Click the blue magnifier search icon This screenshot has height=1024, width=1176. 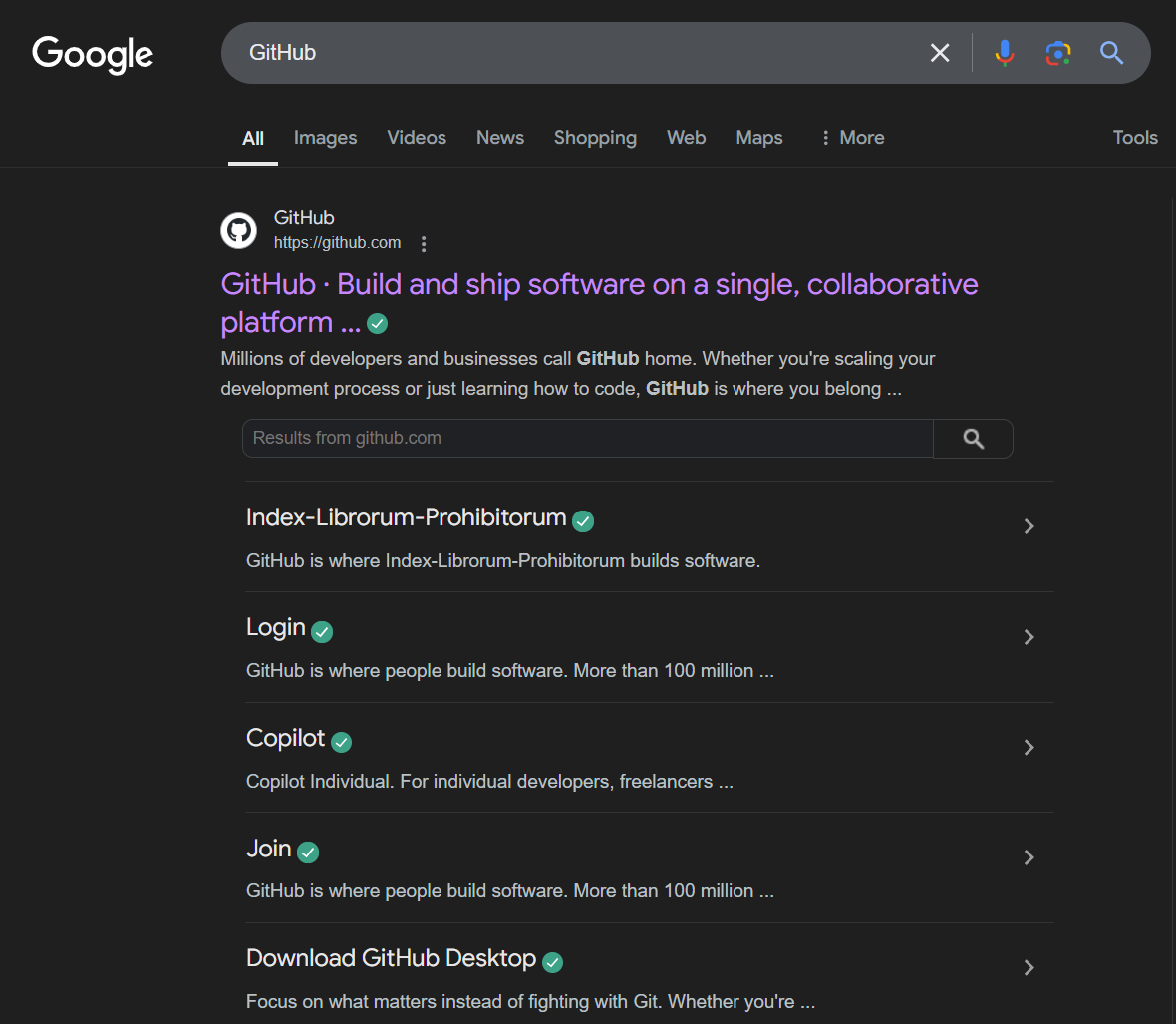pyautogui.click(x=1111, y=53)
